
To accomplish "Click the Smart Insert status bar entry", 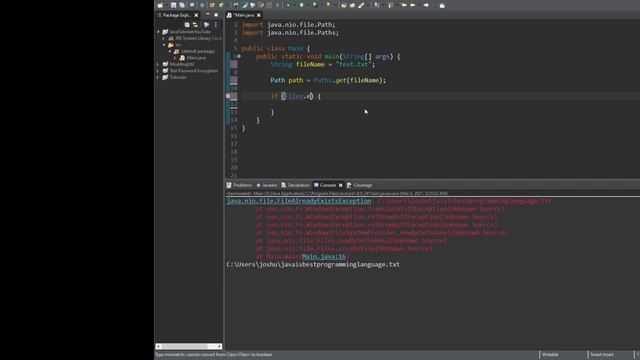I will [x=602, y=355].
